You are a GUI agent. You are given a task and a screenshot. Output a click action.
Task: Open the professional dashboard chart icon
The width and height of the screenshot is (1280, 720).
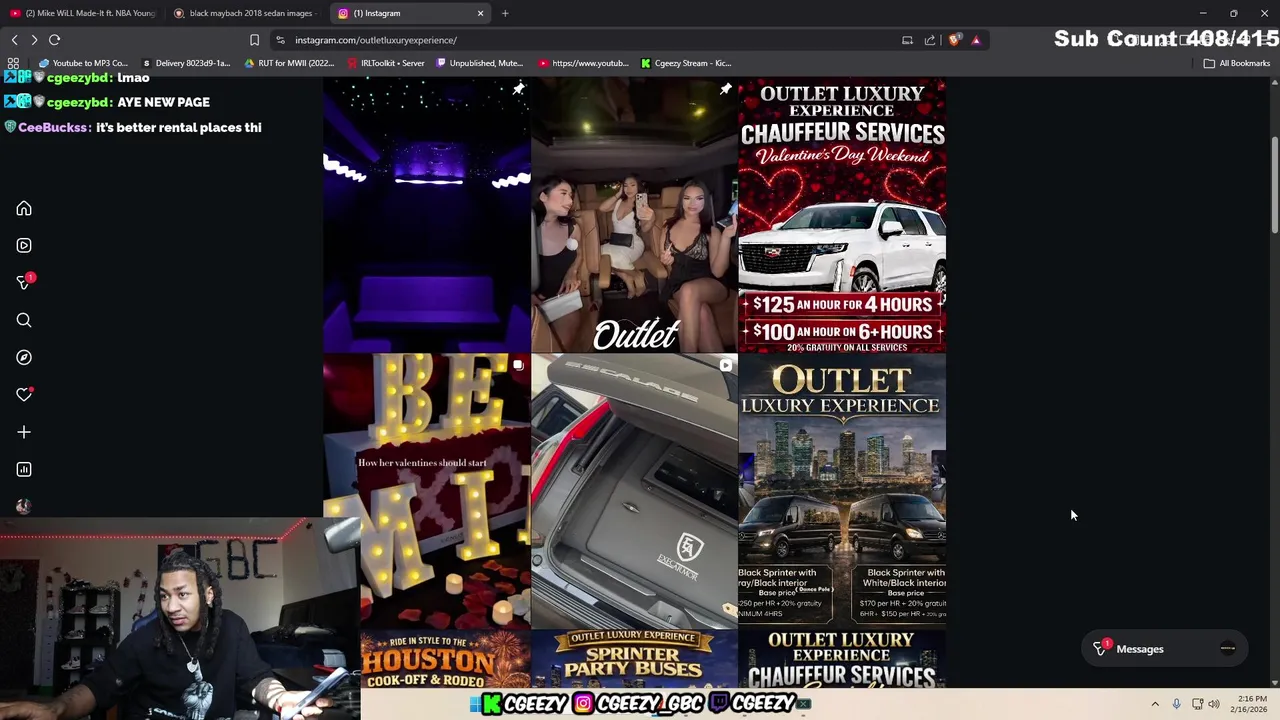[24, 469]
